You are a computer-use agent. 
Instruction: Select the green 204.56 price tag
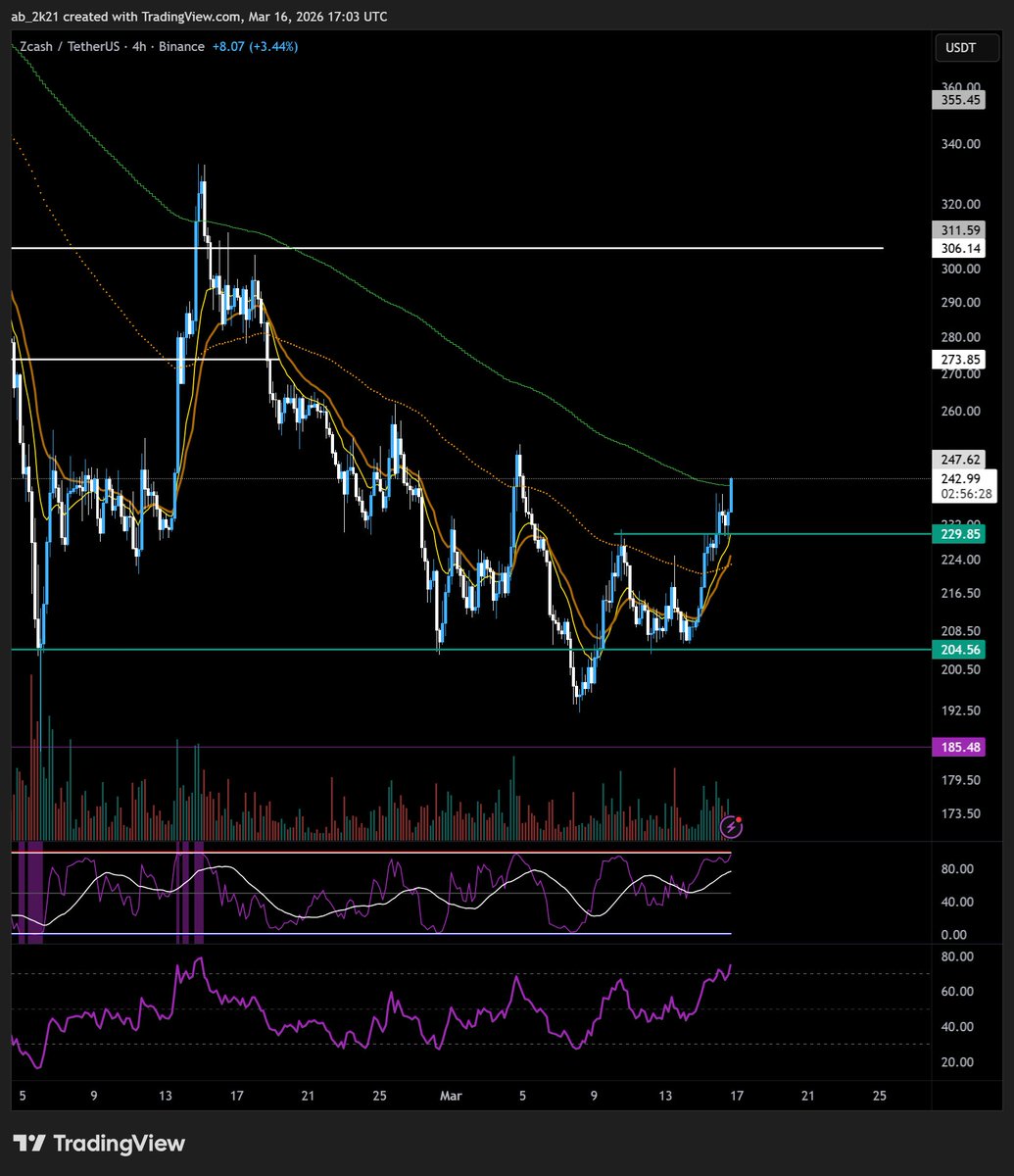click(957, 650)
